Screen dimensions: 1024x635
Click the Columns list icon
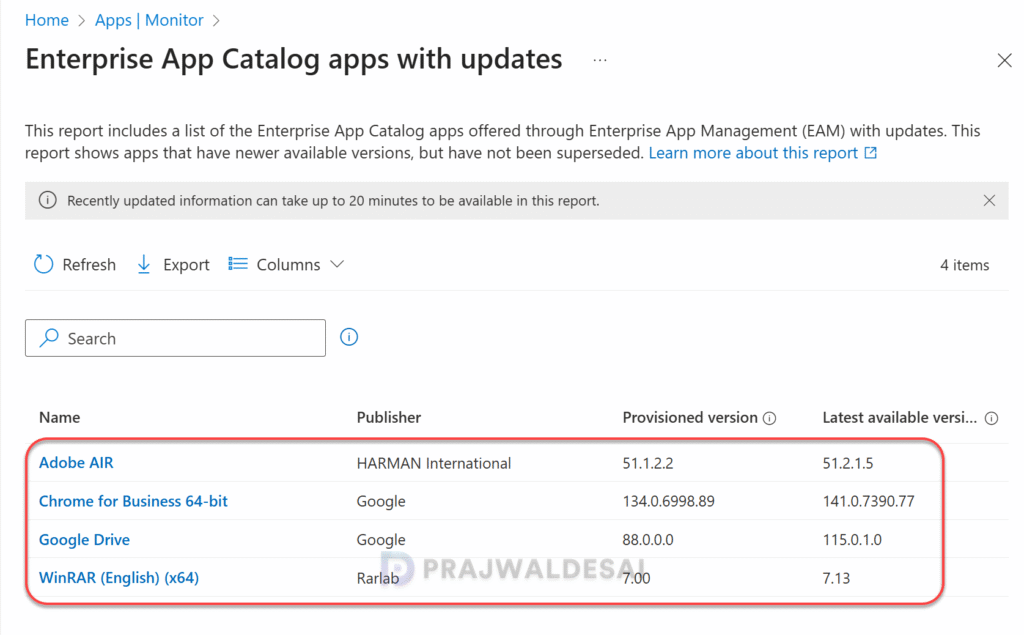[238, 264]
